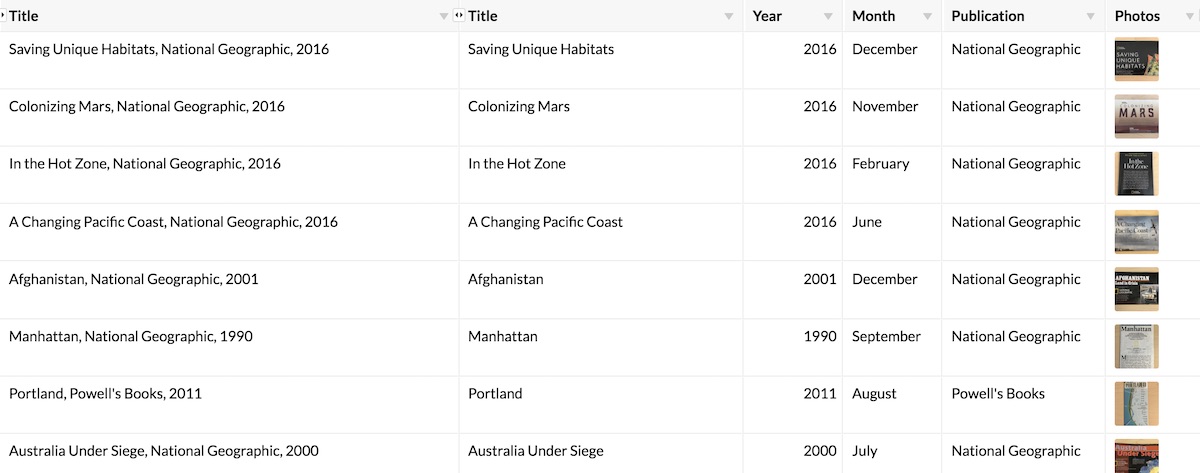Open the Saving Unique Habitats cover photo
1200x473 pixels.
(x=1136, y=59)
